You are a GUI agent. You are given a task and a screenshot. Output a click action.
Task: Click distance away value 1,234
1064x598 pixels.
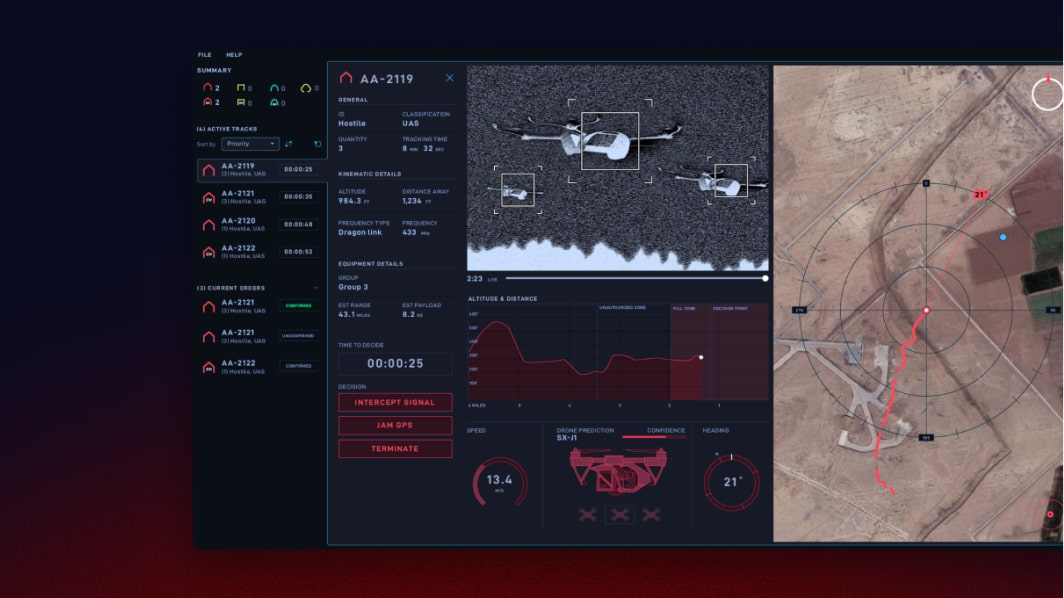tap(412, 201)
